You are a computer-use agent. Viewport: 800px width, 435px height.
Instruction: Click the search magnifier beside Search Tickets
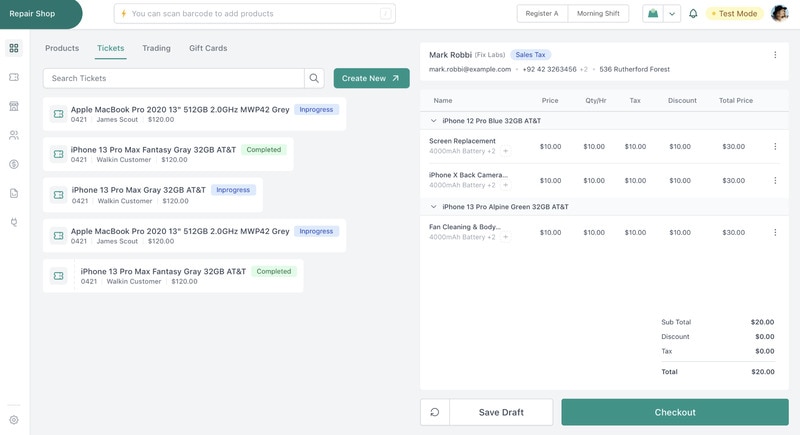(315, 78)
